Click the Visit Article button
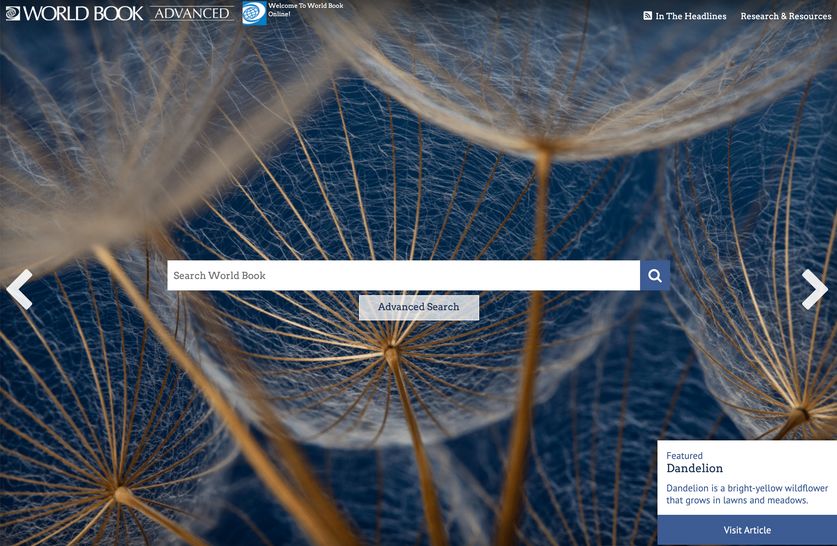The height and width of the screenshot is (546, 837). (x=747, y=530)
